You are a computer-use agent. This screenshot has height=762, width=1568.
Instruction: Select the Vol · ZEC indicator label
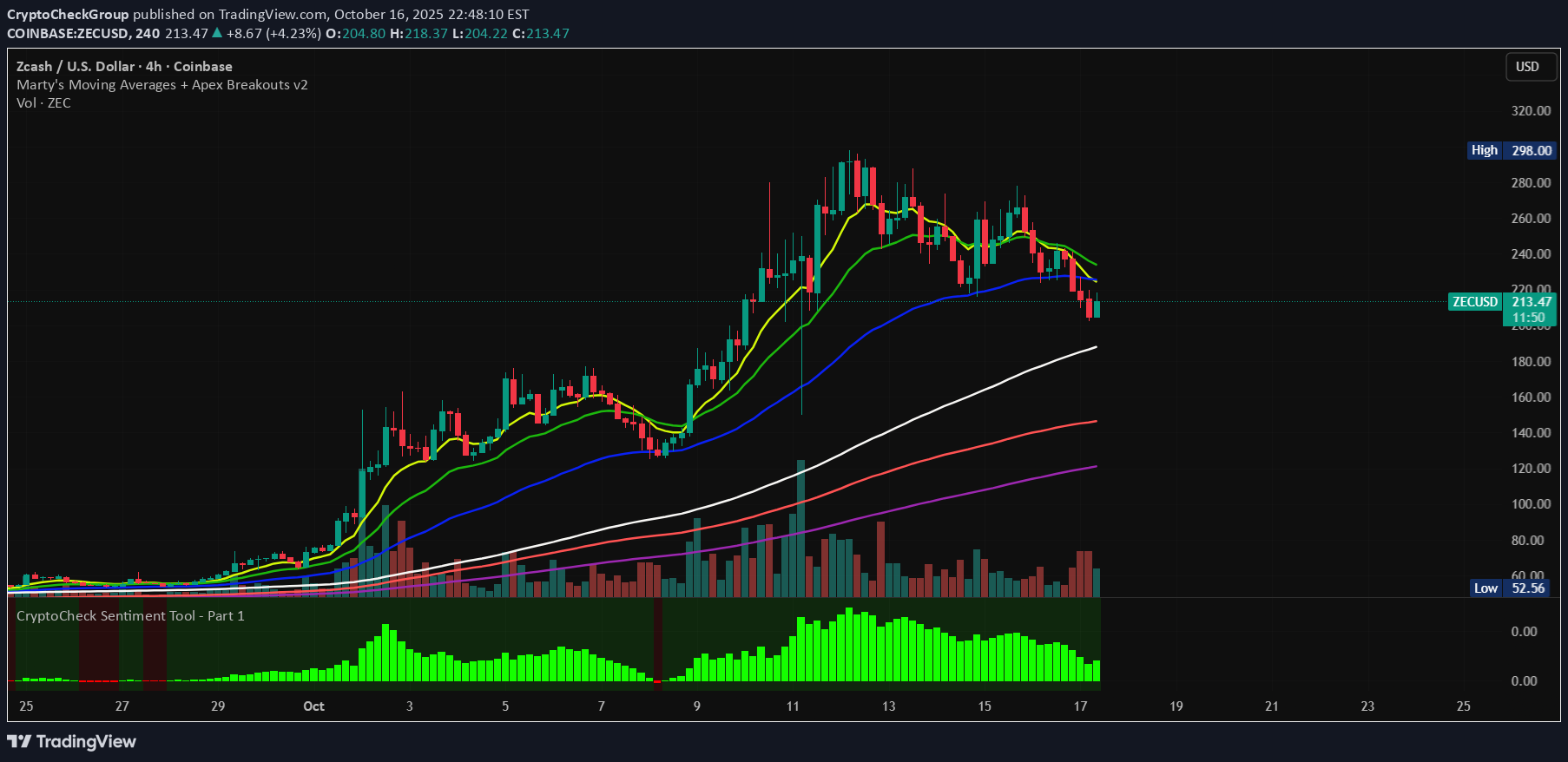43,103
